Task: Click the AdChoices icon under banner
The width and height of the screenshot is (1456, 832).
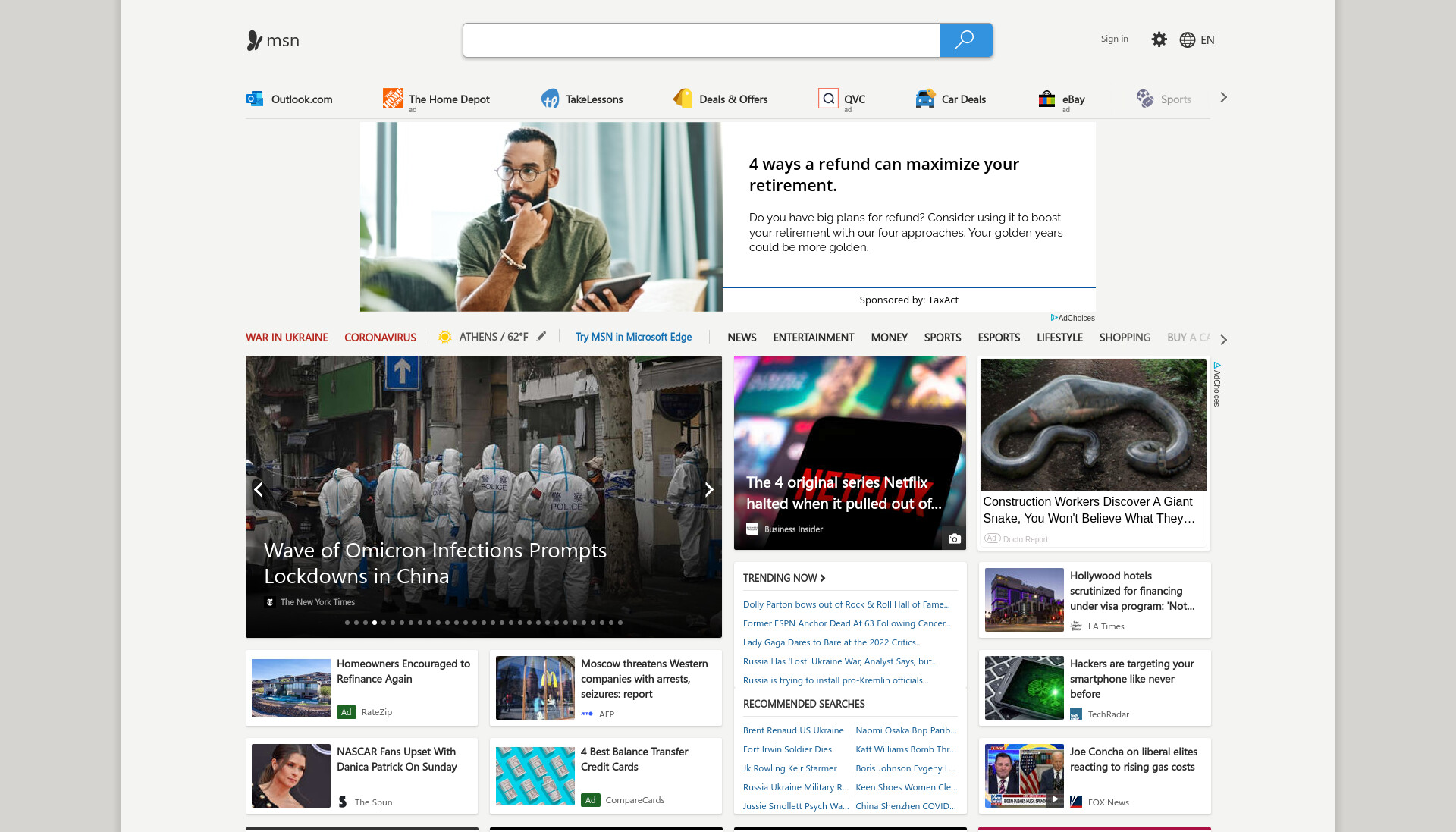Action: point(1054,318)
